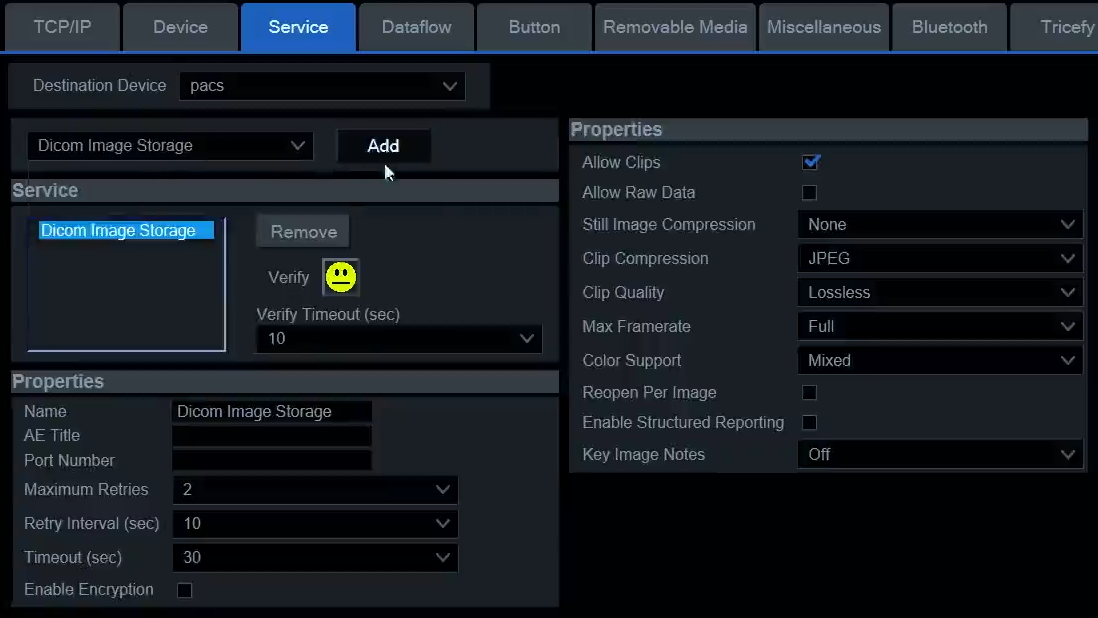Viewport: 1098px width, 618px height.
Task: Toggle the Reopen Per Image checkbox
Action: point(810,393)
